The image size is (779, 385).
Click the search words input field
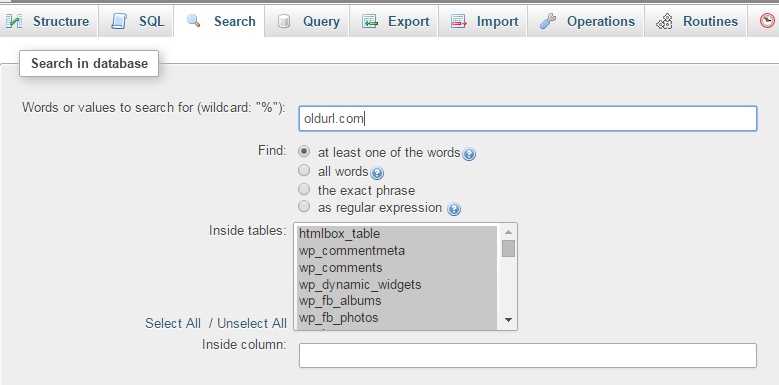point(528,119)
